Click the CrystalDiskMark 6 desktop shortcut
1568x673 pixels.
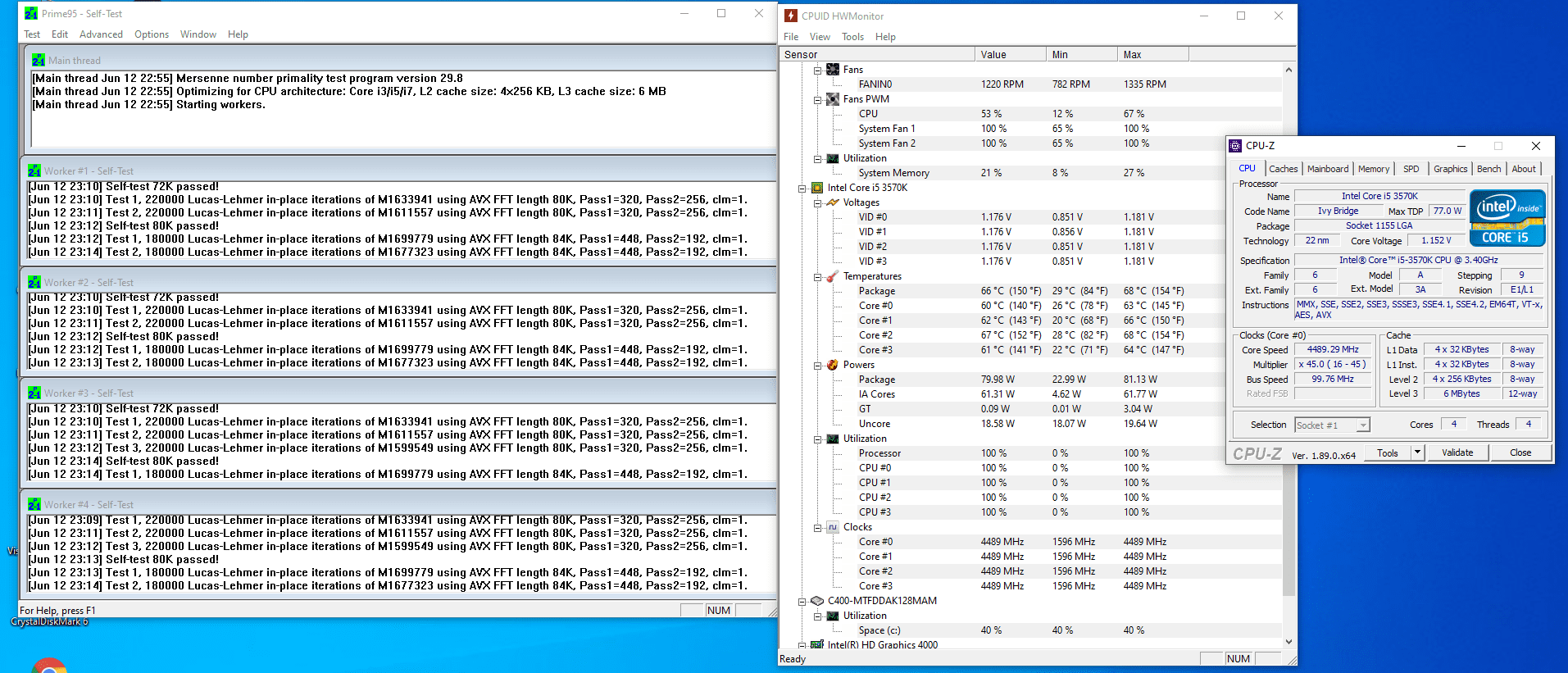(49, 621)
